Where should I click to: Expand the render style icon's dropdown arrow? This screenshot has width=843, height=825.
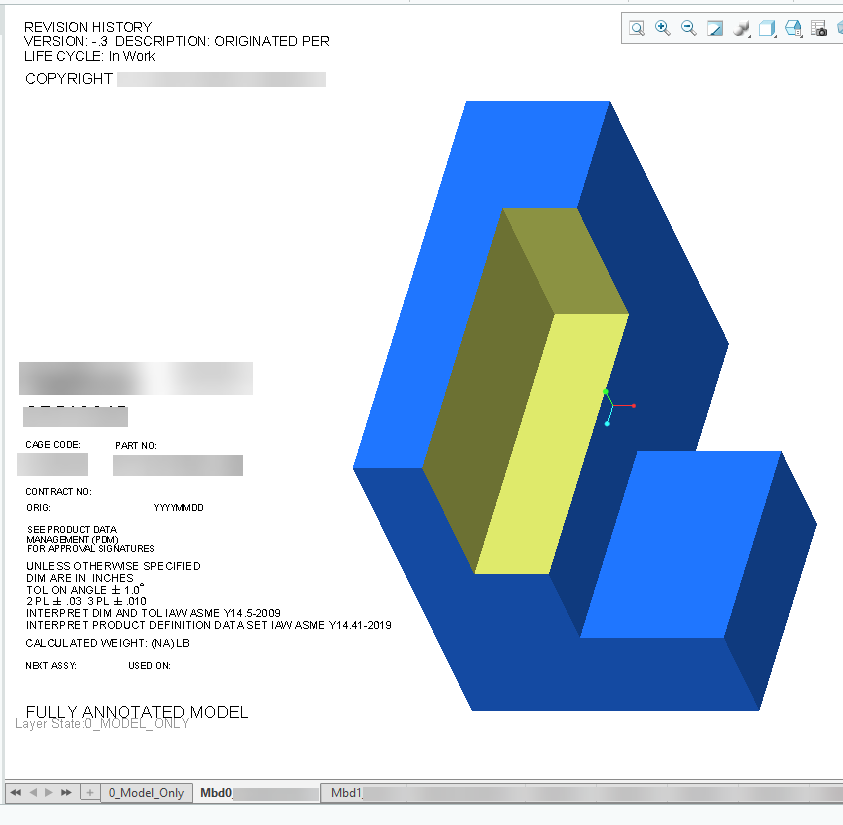[748, 36]
